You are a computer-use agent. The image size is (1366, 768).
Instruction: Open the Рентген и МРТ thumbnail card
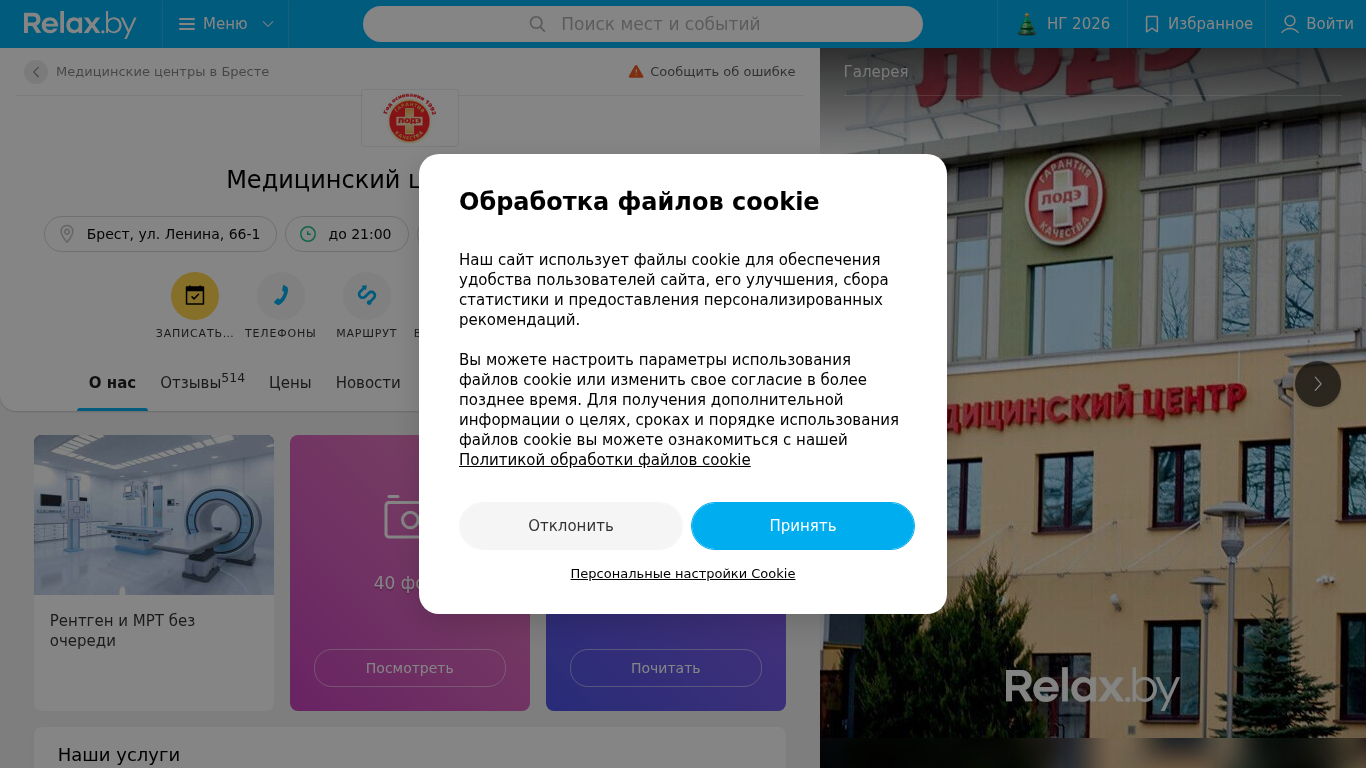pyautogui.click(x=154, y=572)
